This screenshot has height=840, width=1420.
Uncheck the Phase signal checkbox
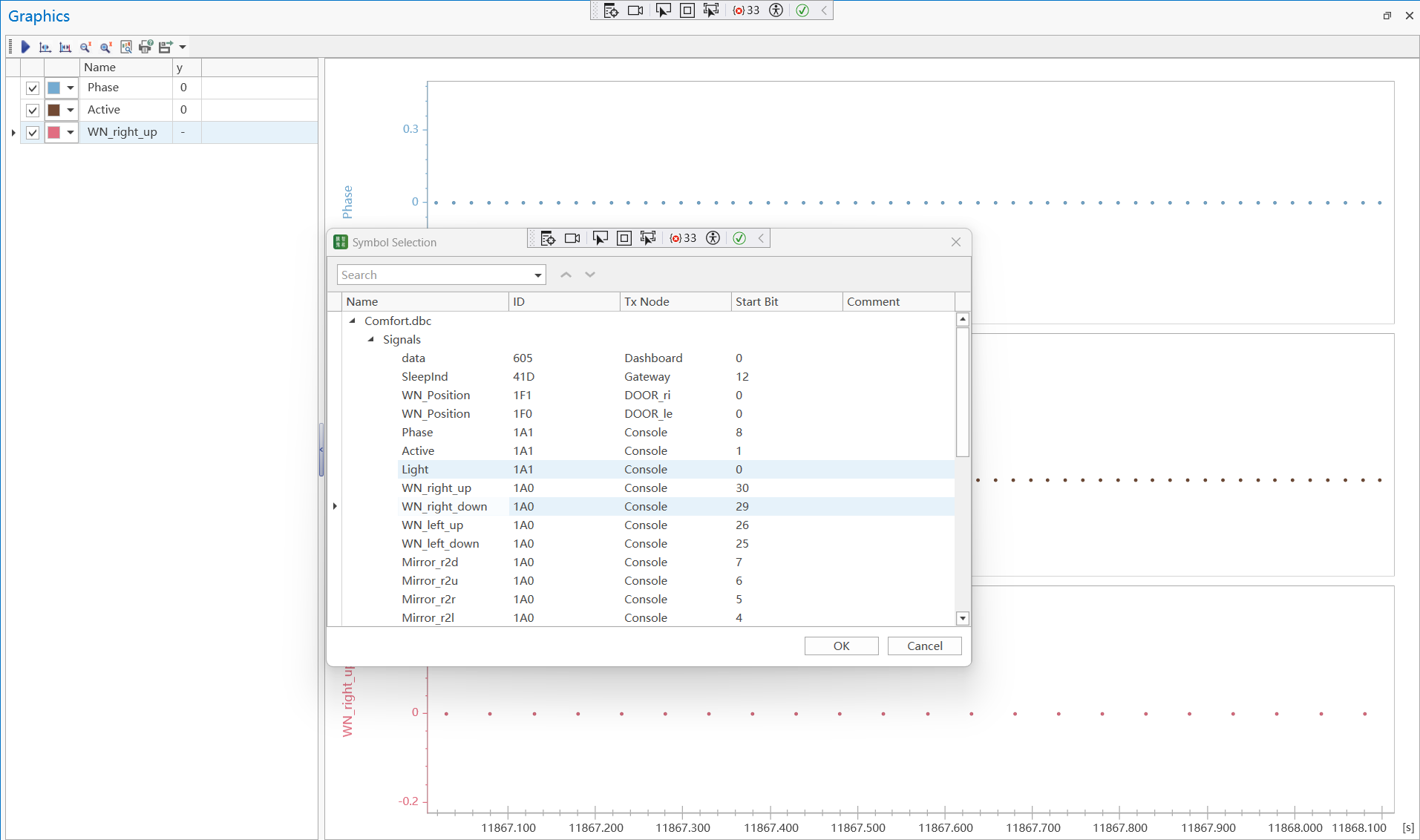click(33, 88)
